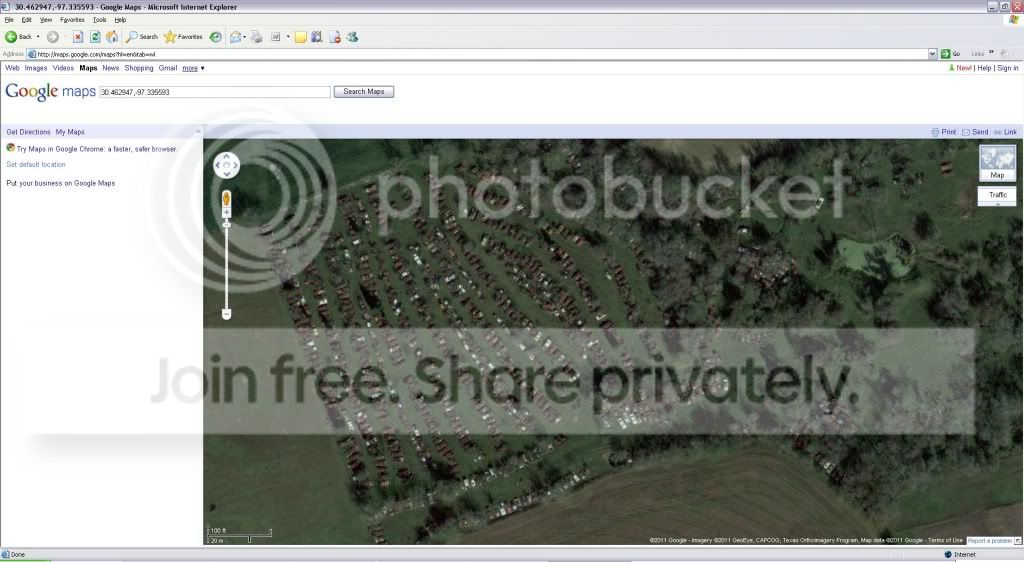1024x562 pixels.
Task: Click the yellow note toolbar icon
Action: (300, 37)
